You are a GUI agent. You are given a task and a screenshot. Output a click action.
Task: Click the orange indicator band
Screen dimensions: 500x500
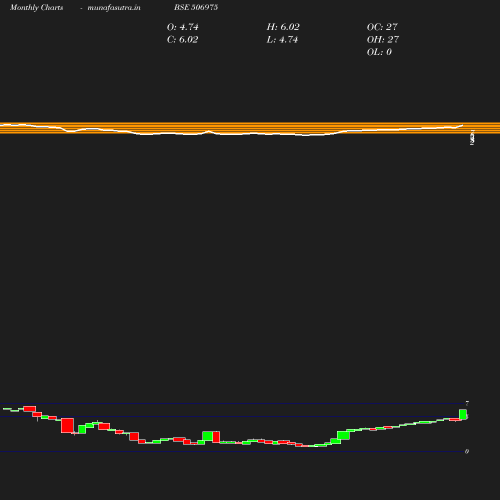pos(250,128)
